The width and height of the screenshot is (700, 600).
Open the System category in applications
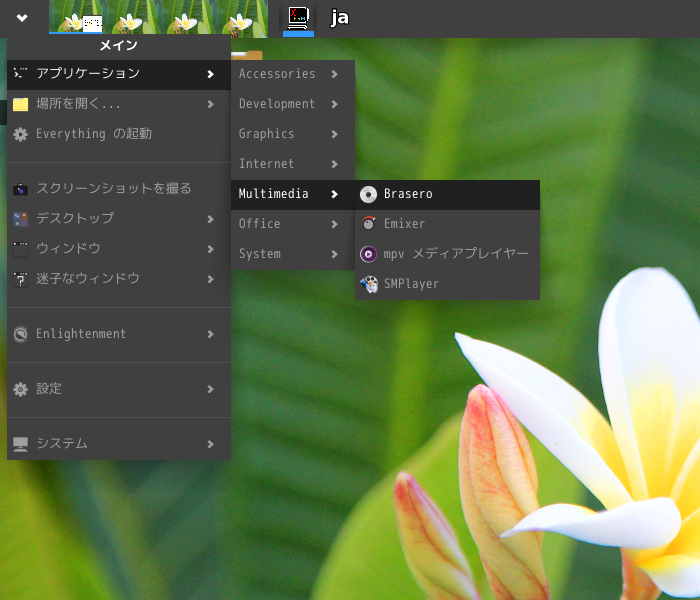pos(293,254)
